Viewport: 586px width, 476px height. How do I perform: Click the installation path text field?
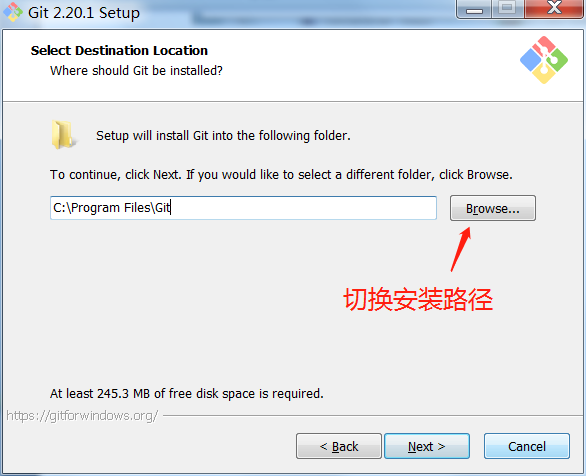click(x=243, y=208)
